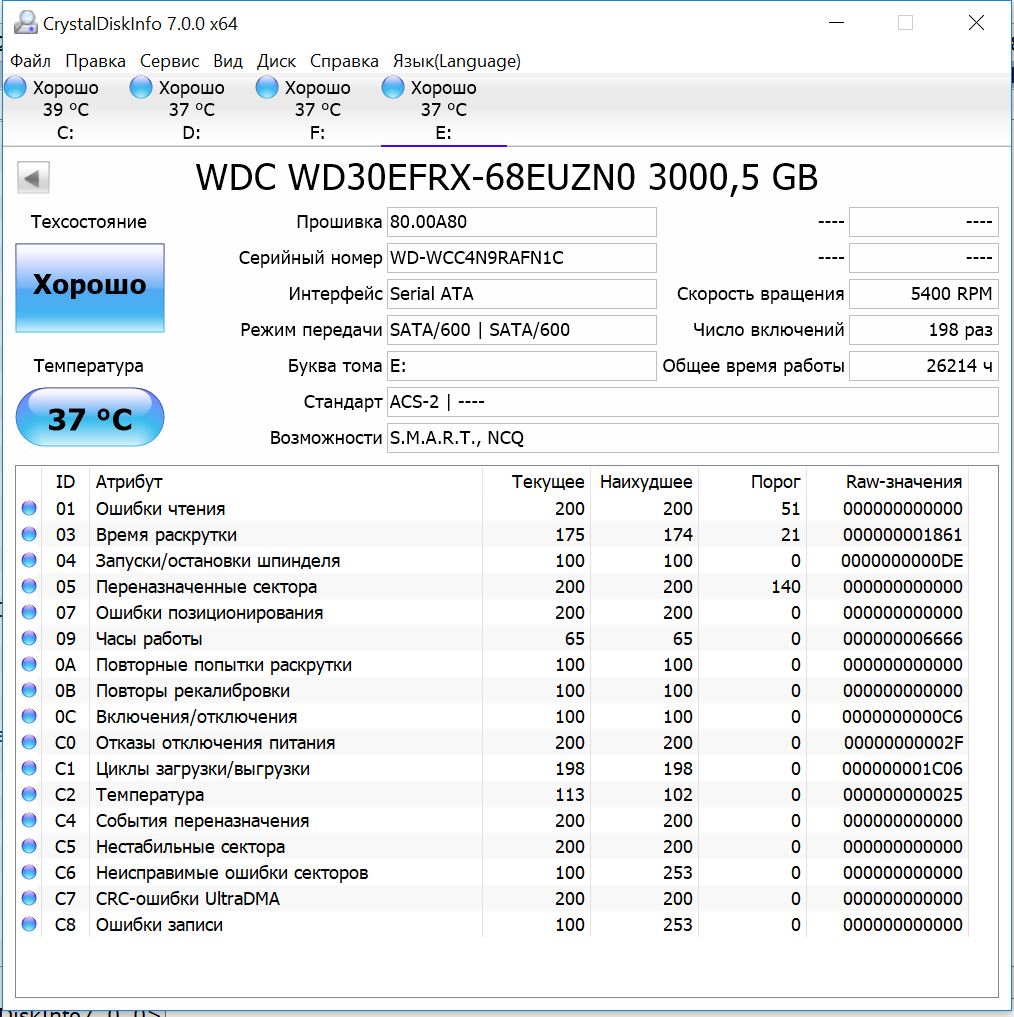The height and width of the screenshot is (1017, 1014).
Task: Select the Переназначенные сектора row
Action: point(206,587)
